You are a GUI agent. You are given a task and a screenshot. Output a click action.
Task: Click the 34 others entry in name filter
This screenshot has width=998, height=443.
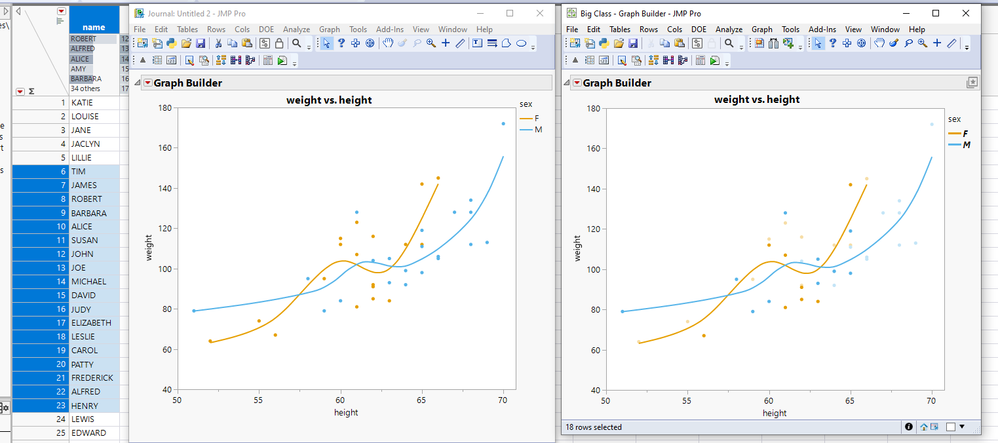click(85, 88)
